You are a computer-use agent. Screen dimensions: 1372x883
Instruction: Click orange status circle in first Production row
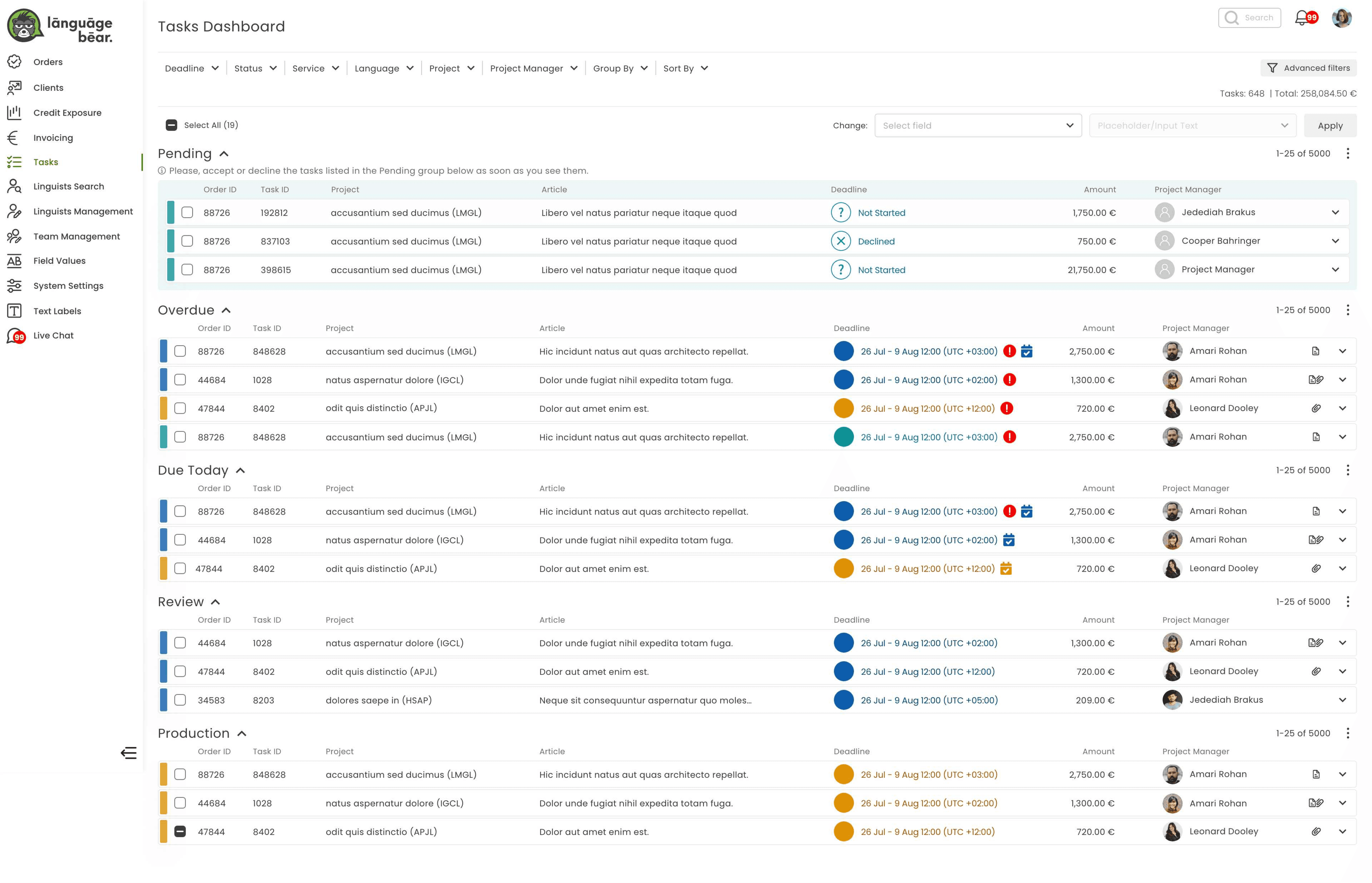[x=844, y=775]
